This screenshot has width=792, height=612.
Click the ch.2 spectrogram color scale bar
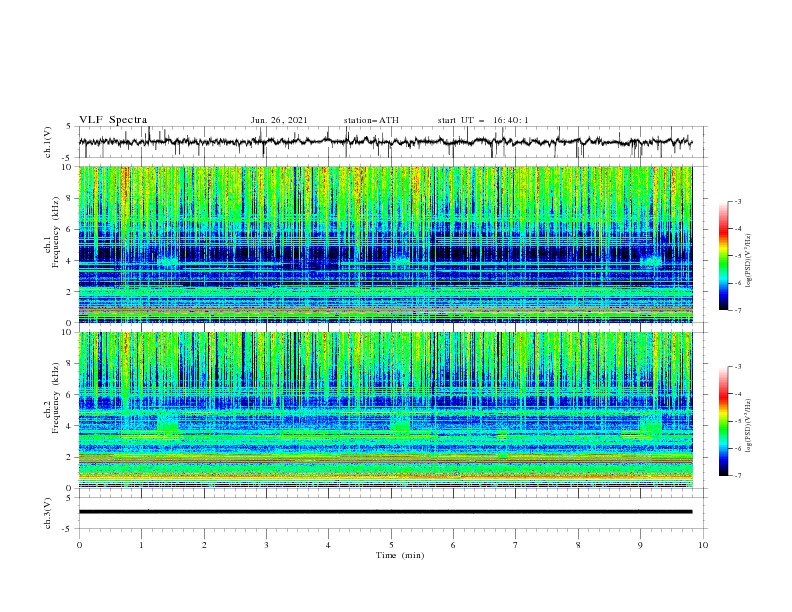(x=723, y=421)
